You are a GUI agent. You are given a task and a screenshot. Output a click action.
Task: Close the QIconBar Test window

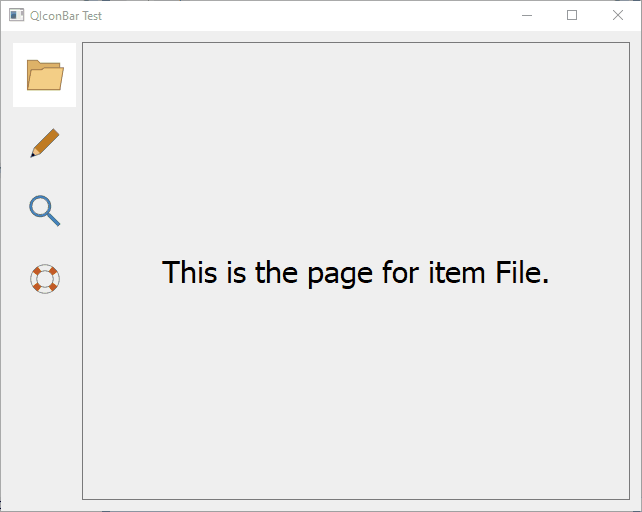(x=618, y=16)
